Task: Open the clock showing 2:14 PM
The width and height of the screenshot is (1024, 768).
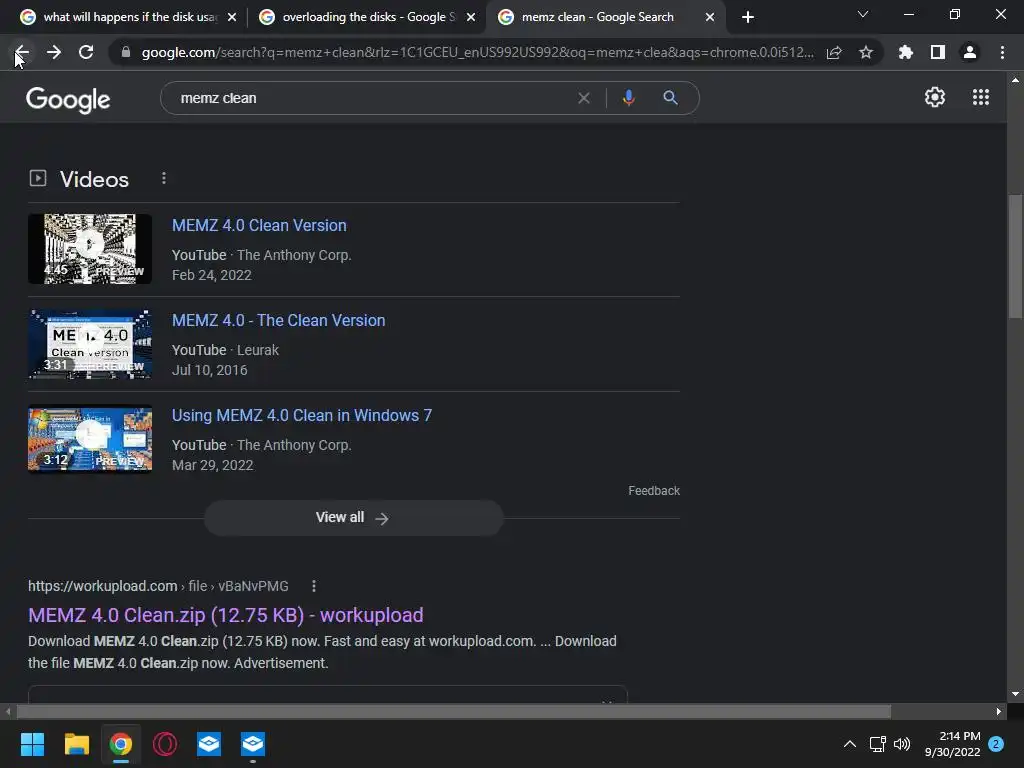Action: click(x=953, y=744)
